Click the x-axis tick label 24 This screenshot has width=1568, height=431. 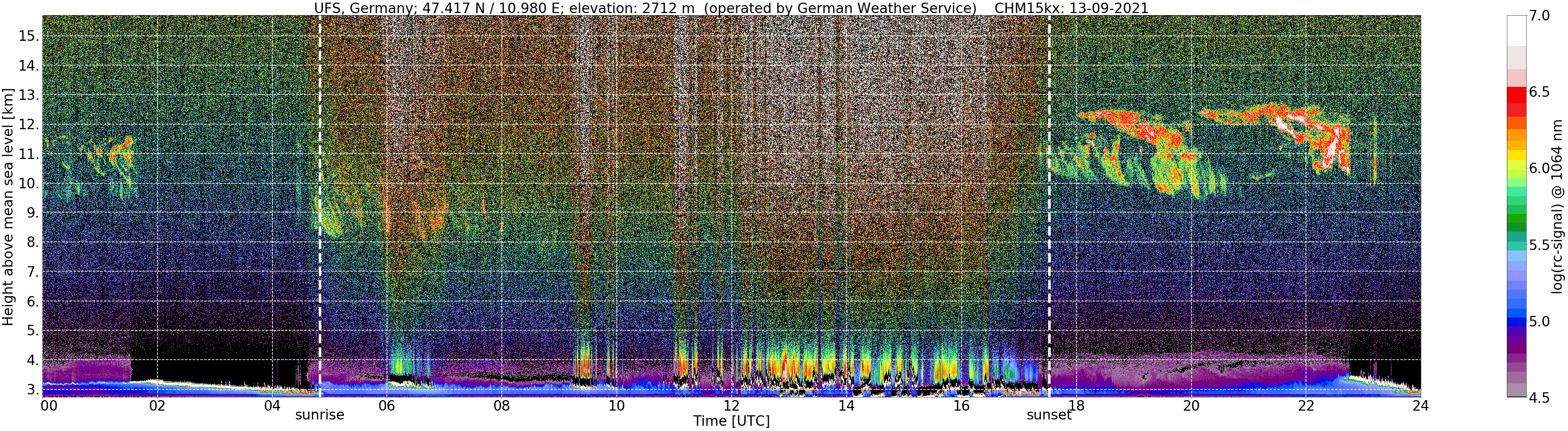coord(1420,405)
